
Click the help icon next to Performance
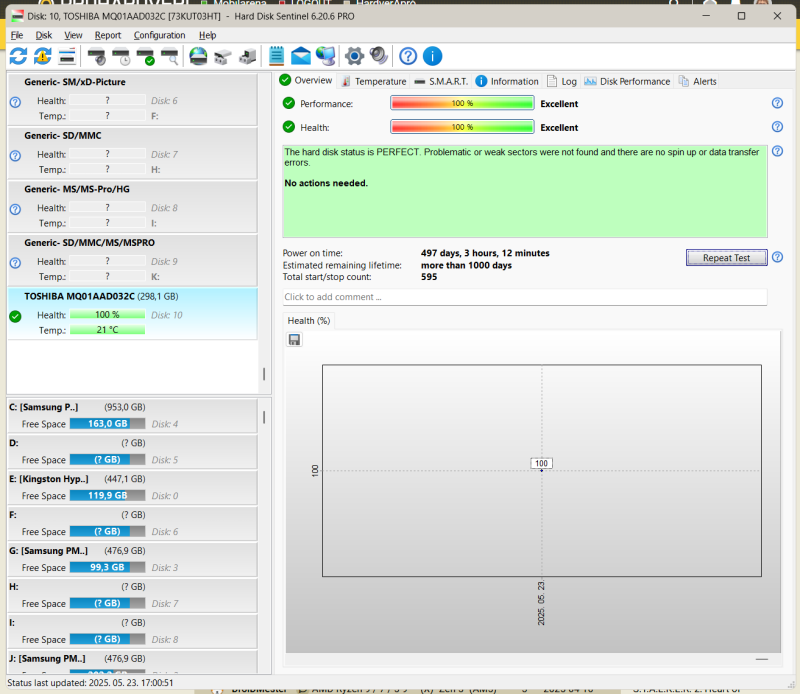point(777,103)
